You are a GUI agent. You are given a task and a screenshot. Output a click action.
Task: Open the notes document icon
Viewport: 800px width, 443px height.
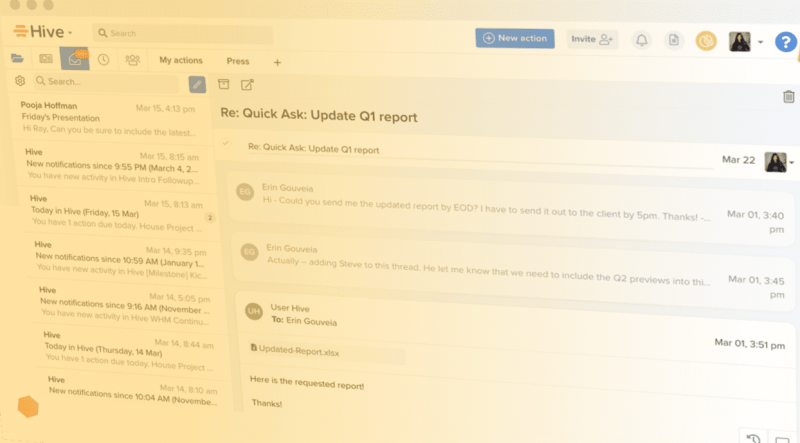[x=674, y=40]
